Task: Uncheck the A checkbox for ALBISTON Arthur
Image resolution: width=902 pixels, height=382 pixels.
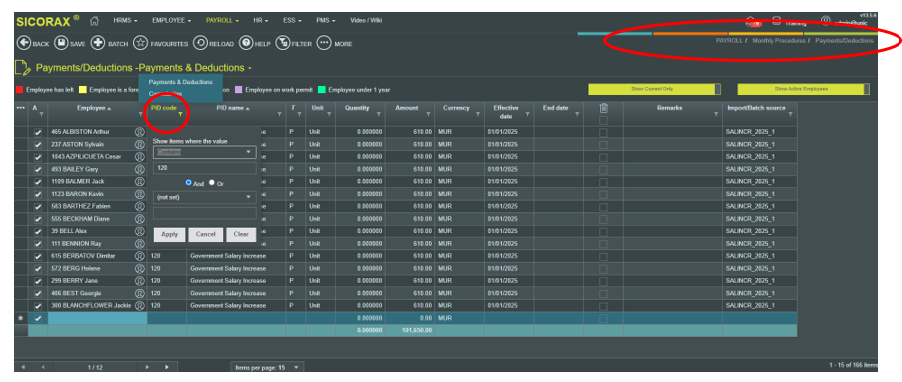Action: 38,132
